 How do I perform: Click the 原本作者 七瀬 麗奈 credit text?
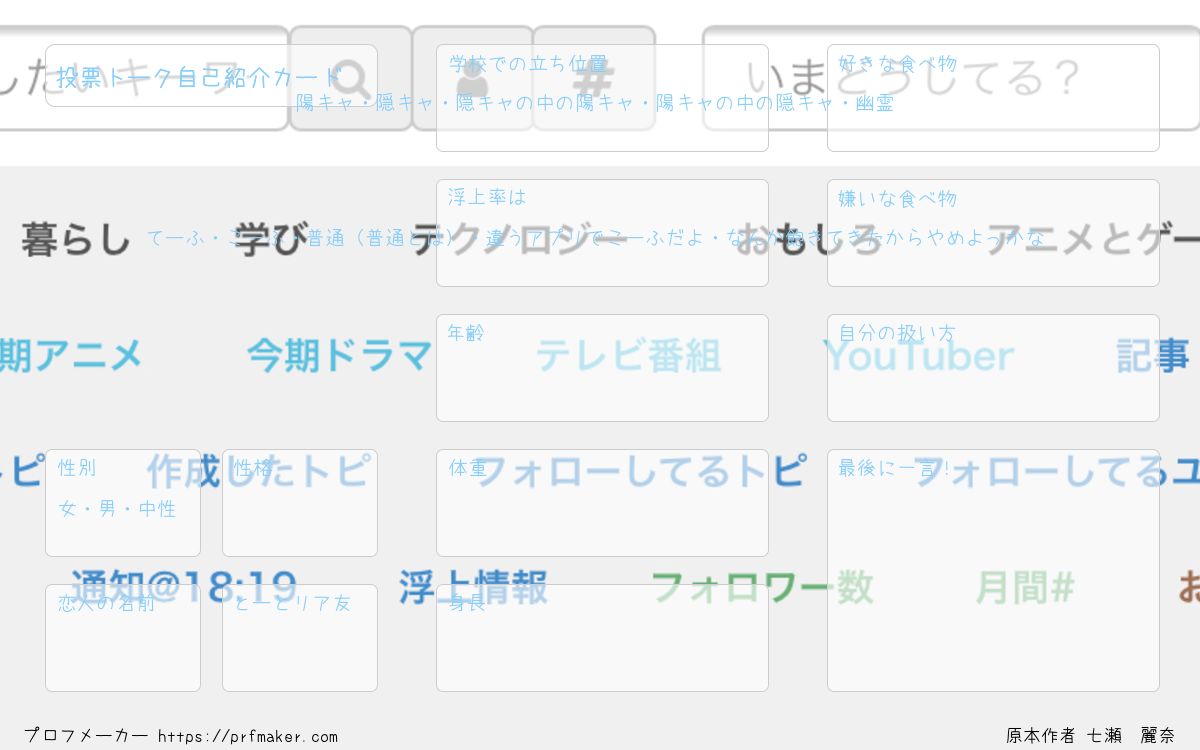coord(1091,736)
